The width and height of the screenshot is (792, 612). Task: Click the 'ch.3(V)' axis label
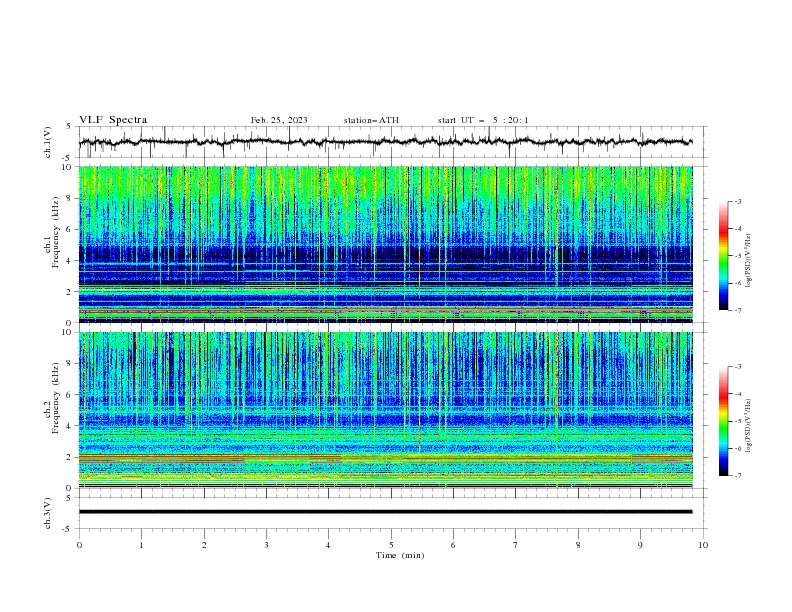click(x=48, y=513)
